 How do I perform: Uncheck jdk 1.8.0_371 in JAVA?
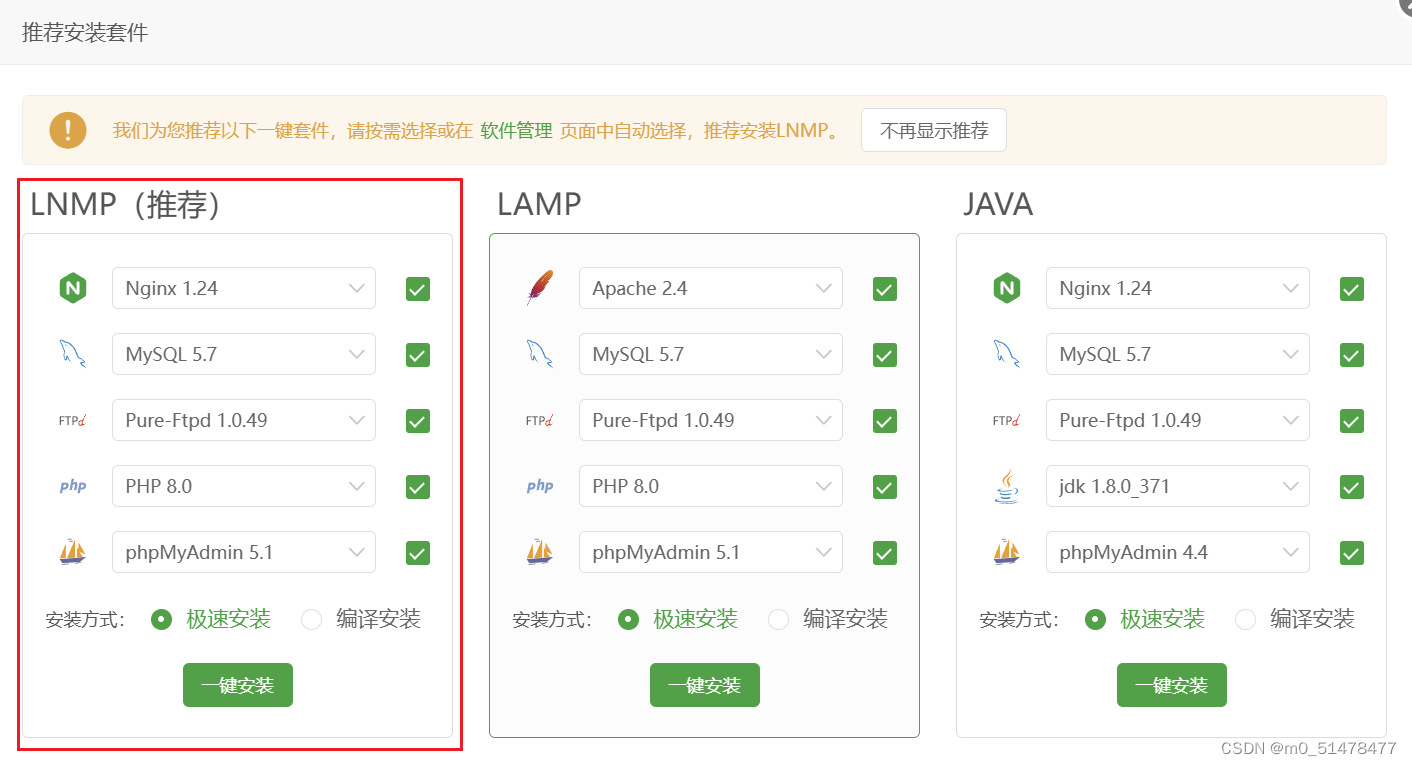pos(1352,487)
